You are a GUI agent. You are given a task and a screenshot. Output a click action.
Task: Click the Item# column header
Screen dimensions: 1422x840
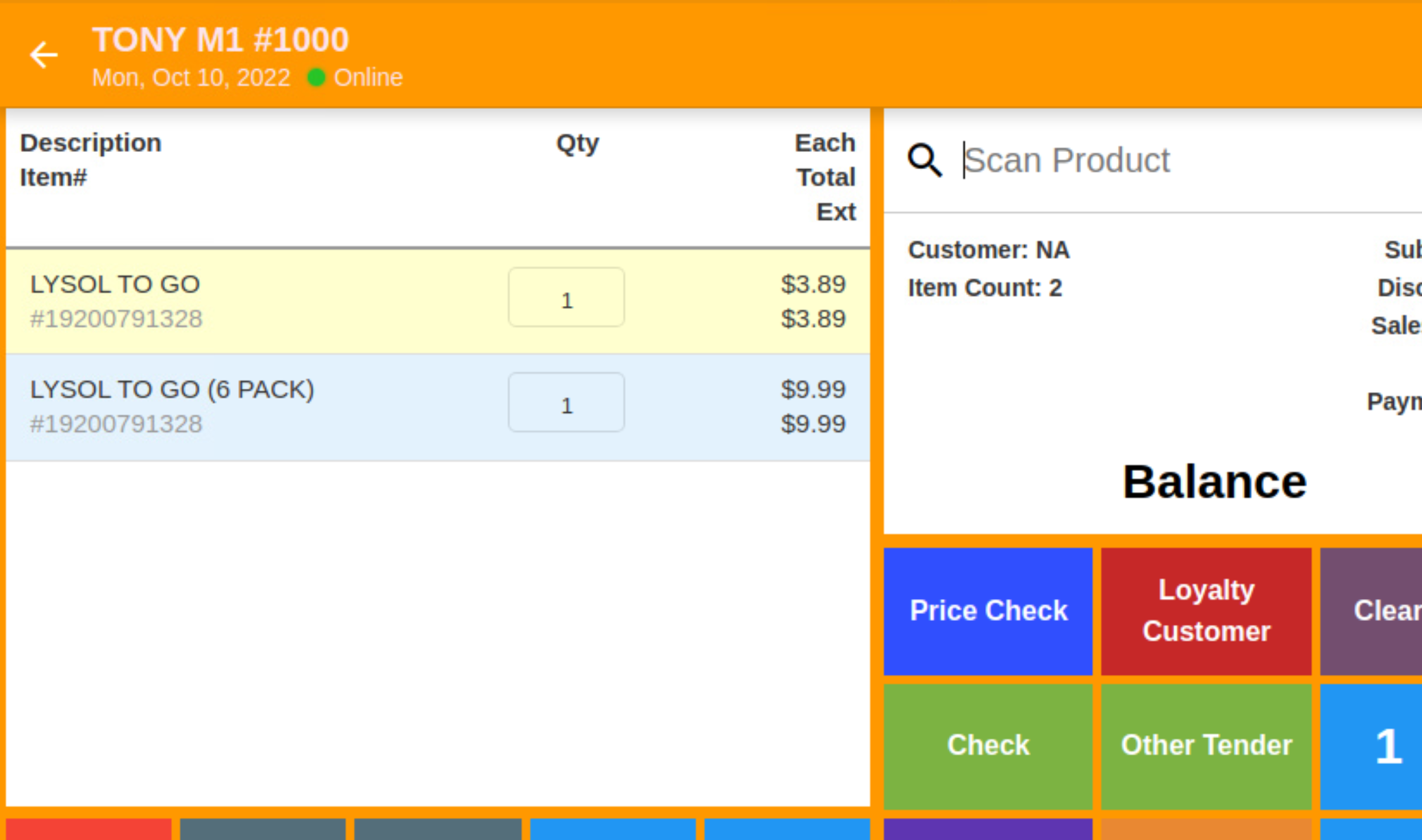pos(53,178)
